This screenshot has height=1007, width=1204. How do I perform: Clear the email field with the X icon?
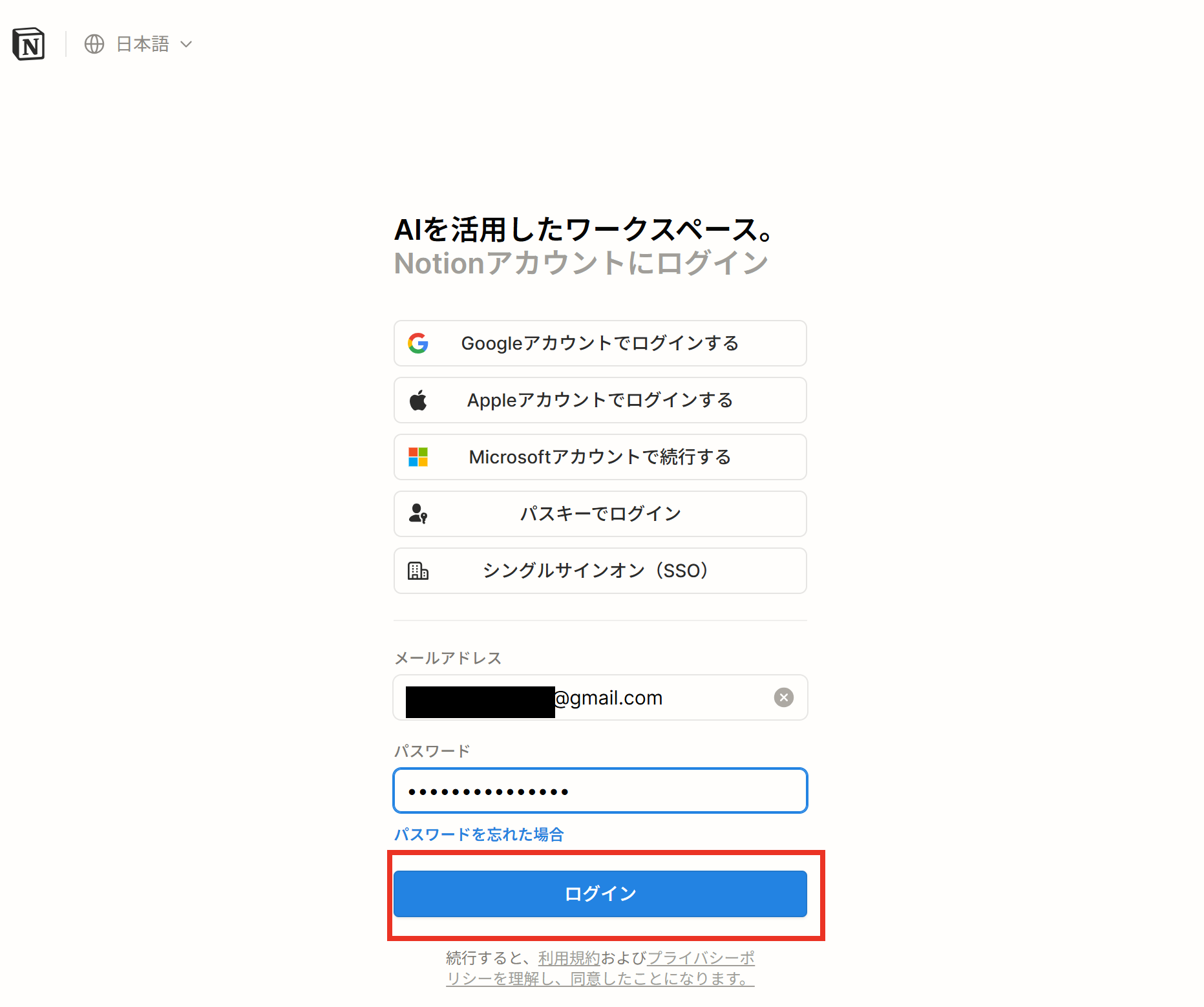[x=783, y=697]
